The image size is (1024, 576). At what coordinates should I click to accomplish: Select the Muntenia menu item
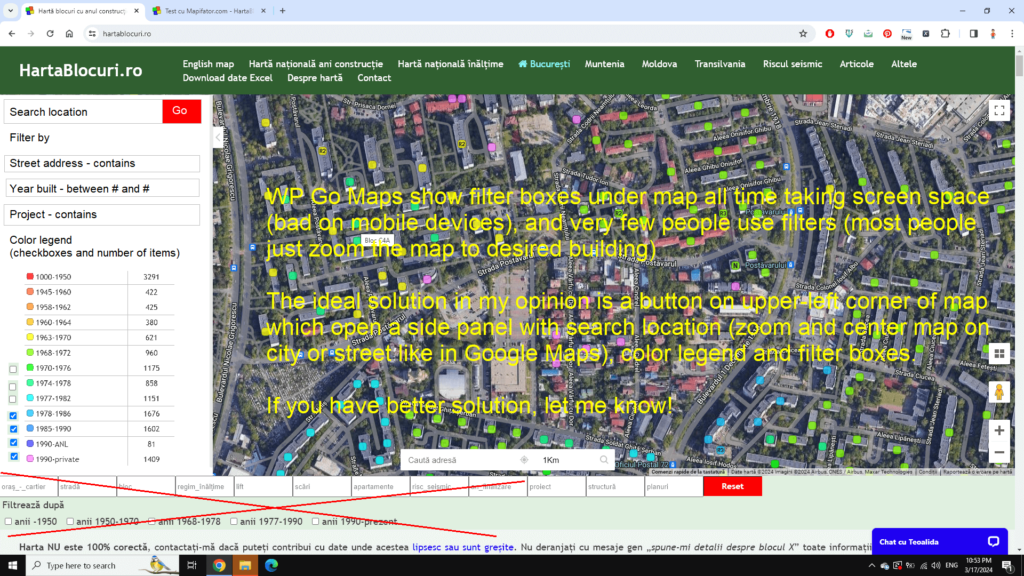tap(604, 63)
